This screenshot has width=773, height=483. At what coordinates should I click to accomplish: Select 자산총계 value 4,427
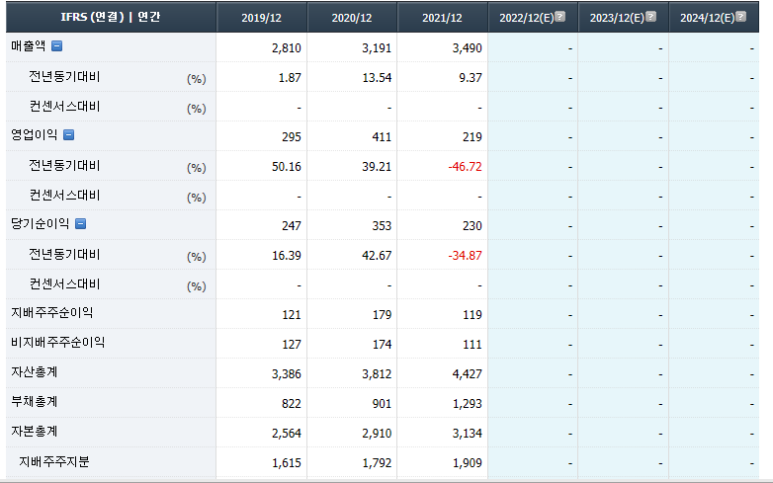point(467,374)
